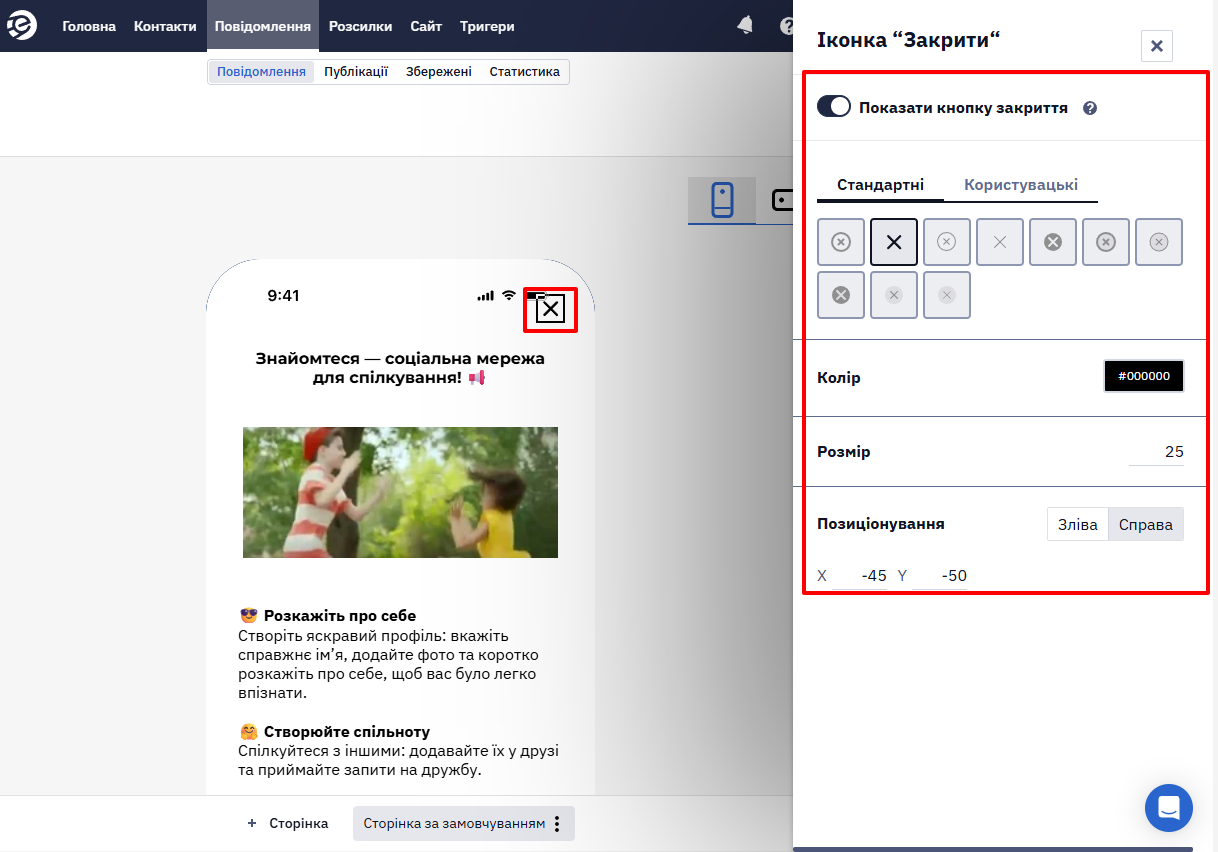Viewport: 1218px width, 852px height.
Task: Open options dots for Сторінка за замовчуванням
Action: coord(558,824)
